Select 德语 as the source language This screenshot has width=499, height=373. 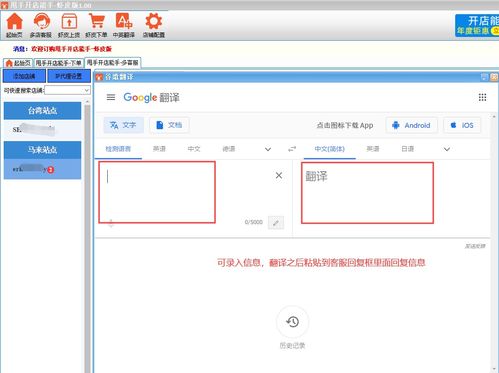coord(229,149)
